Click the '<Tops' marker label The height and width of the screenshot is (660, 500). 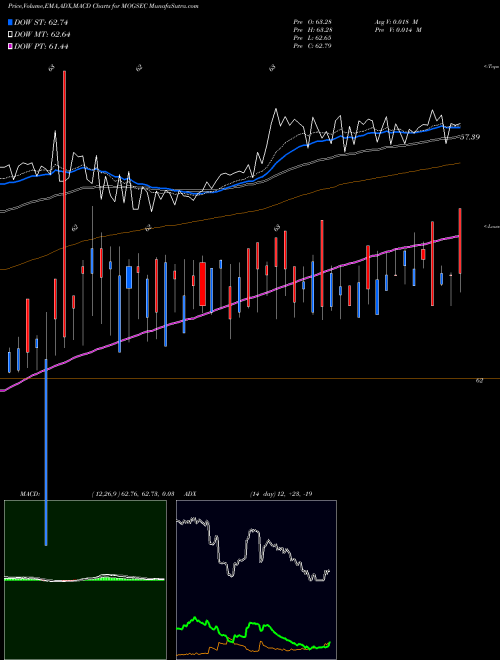click(x=491, y=67)
